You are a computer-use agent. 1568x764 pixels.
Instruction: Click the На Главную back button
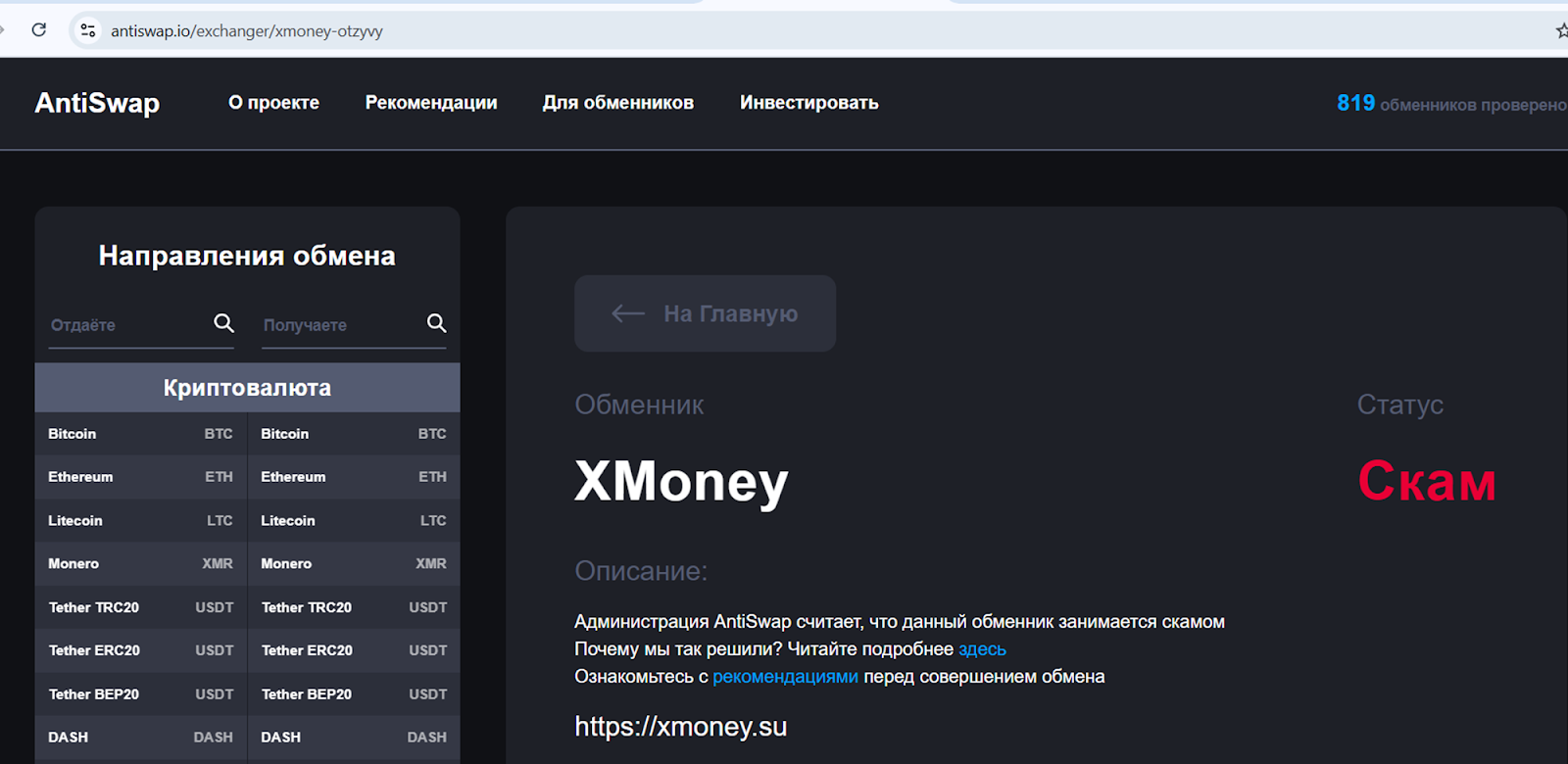tap(705, 313)
